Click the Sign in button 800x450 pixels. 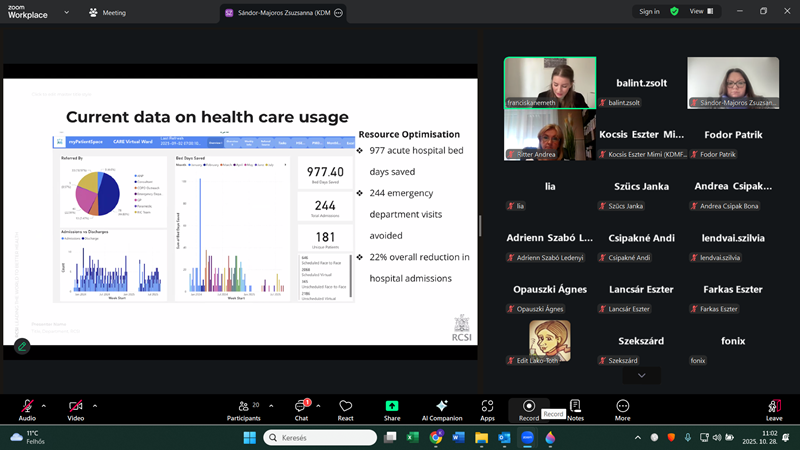pos(649,12)
